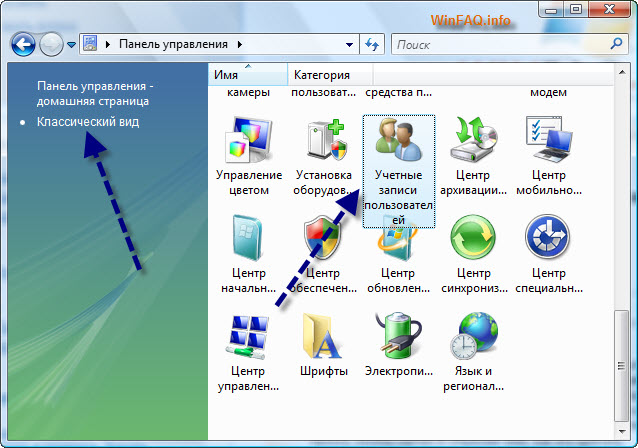Expand address bar history dropdown

pyautogui.click(x=349, y=45)
